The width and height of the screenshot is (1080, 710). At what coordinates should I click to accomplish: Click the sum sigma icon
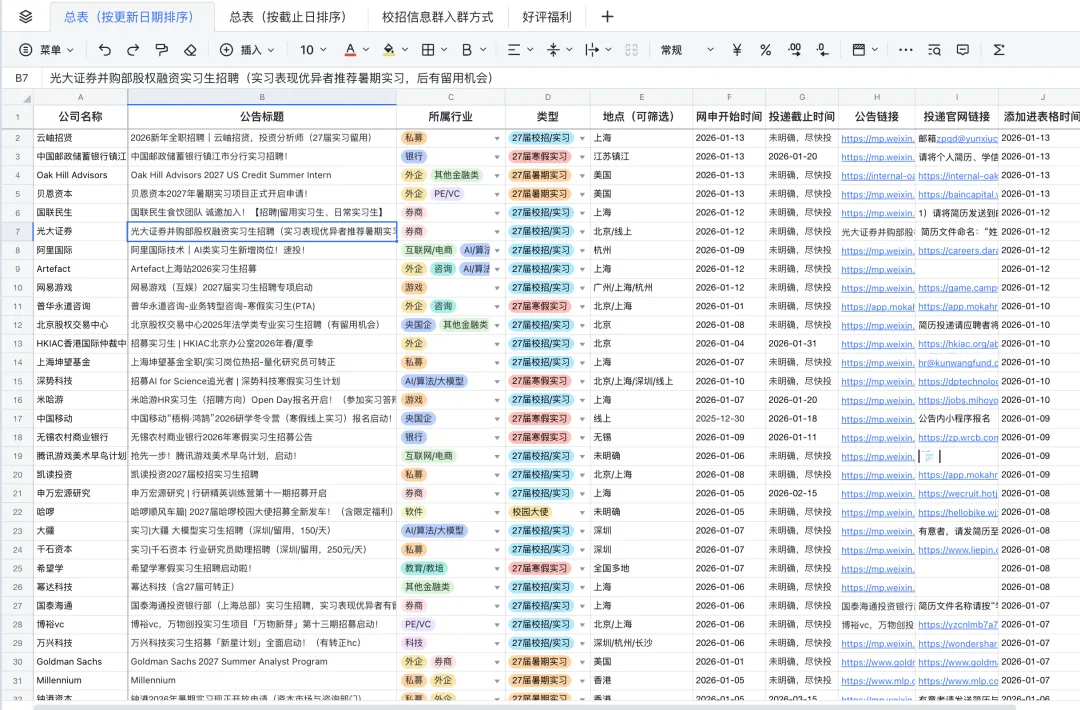(999, 50)
